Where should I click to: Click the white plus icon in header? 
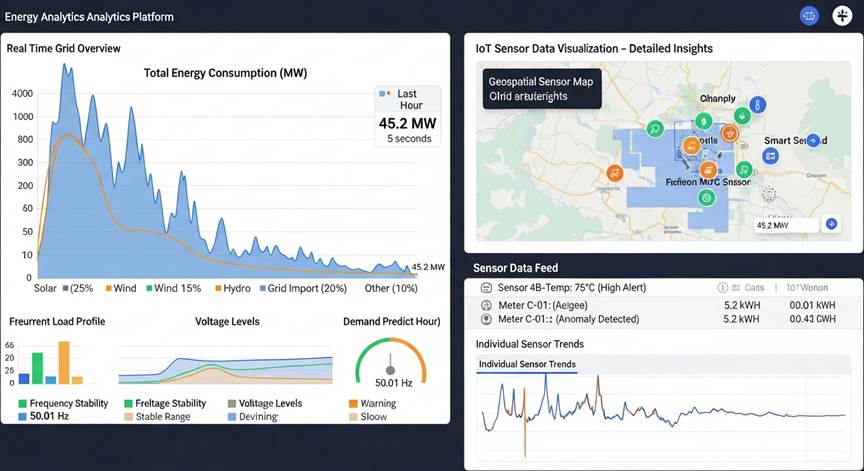click(x=842, y=16)
